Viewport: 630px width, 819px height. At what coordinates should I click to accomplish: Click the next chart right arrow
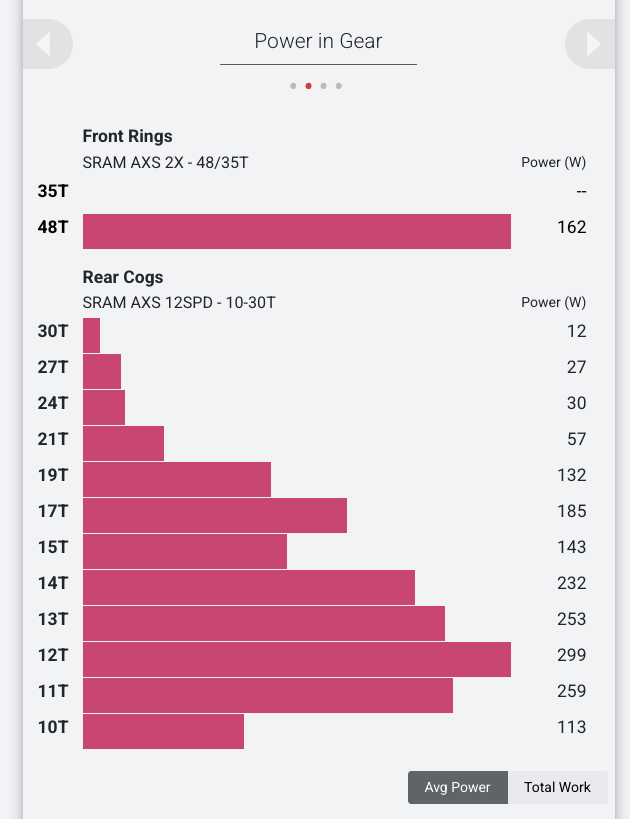[592, 44]
